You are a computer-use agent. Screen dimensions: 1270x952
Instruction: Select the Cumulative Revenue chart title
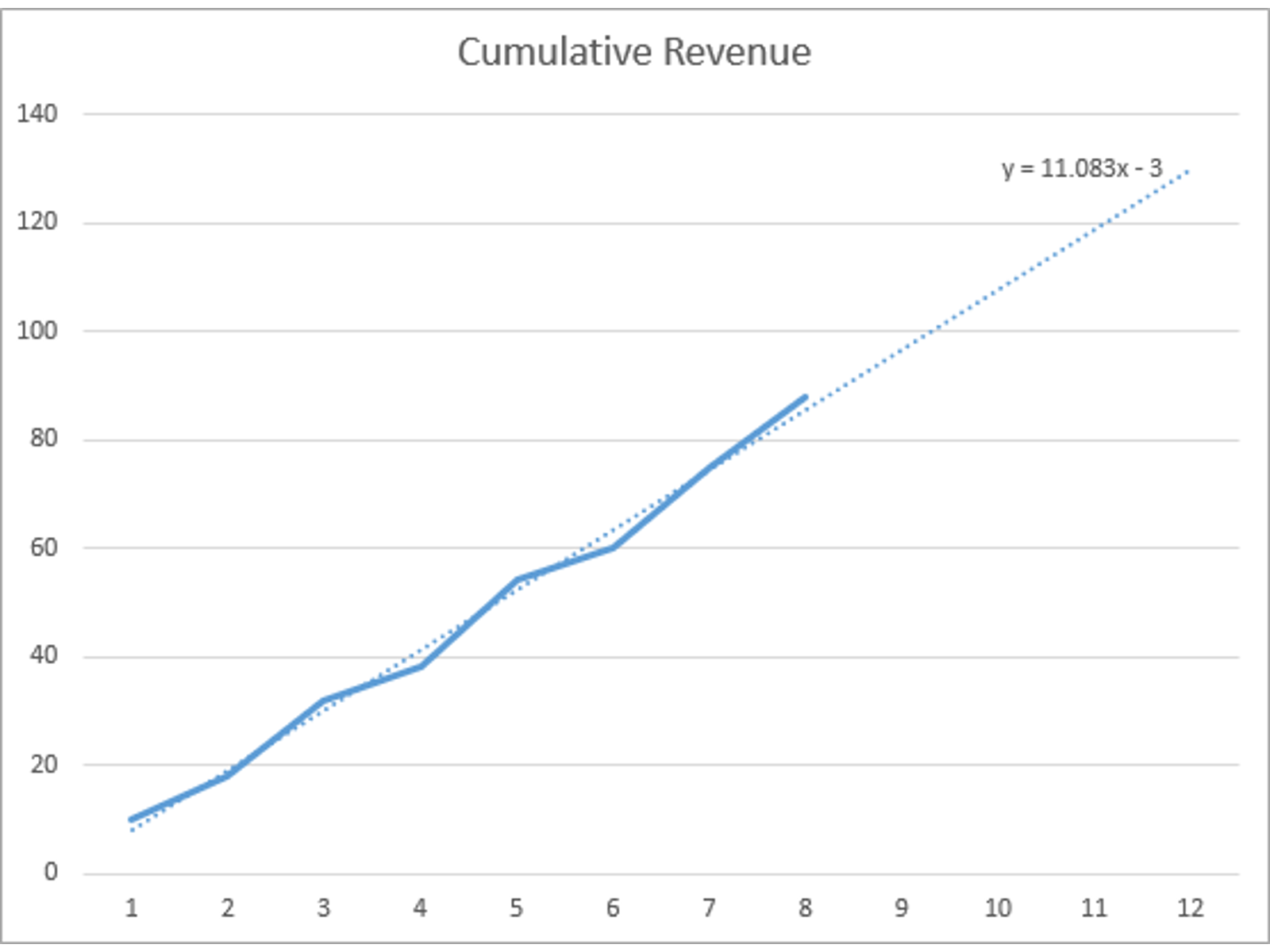pos(633,52)
